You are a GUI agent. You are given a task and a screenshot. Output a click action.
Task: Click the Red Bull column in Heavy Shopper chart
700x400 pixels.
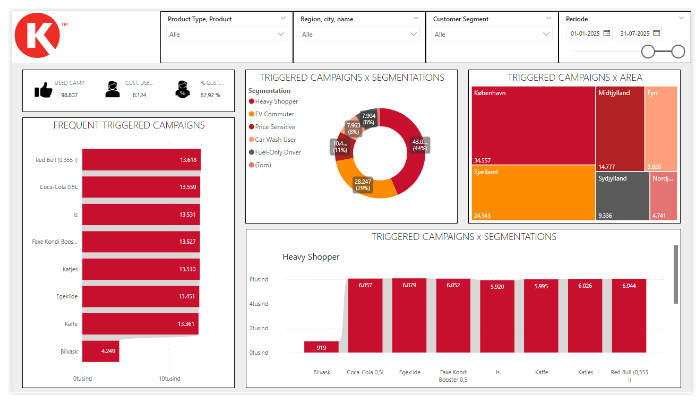[629, 316]
